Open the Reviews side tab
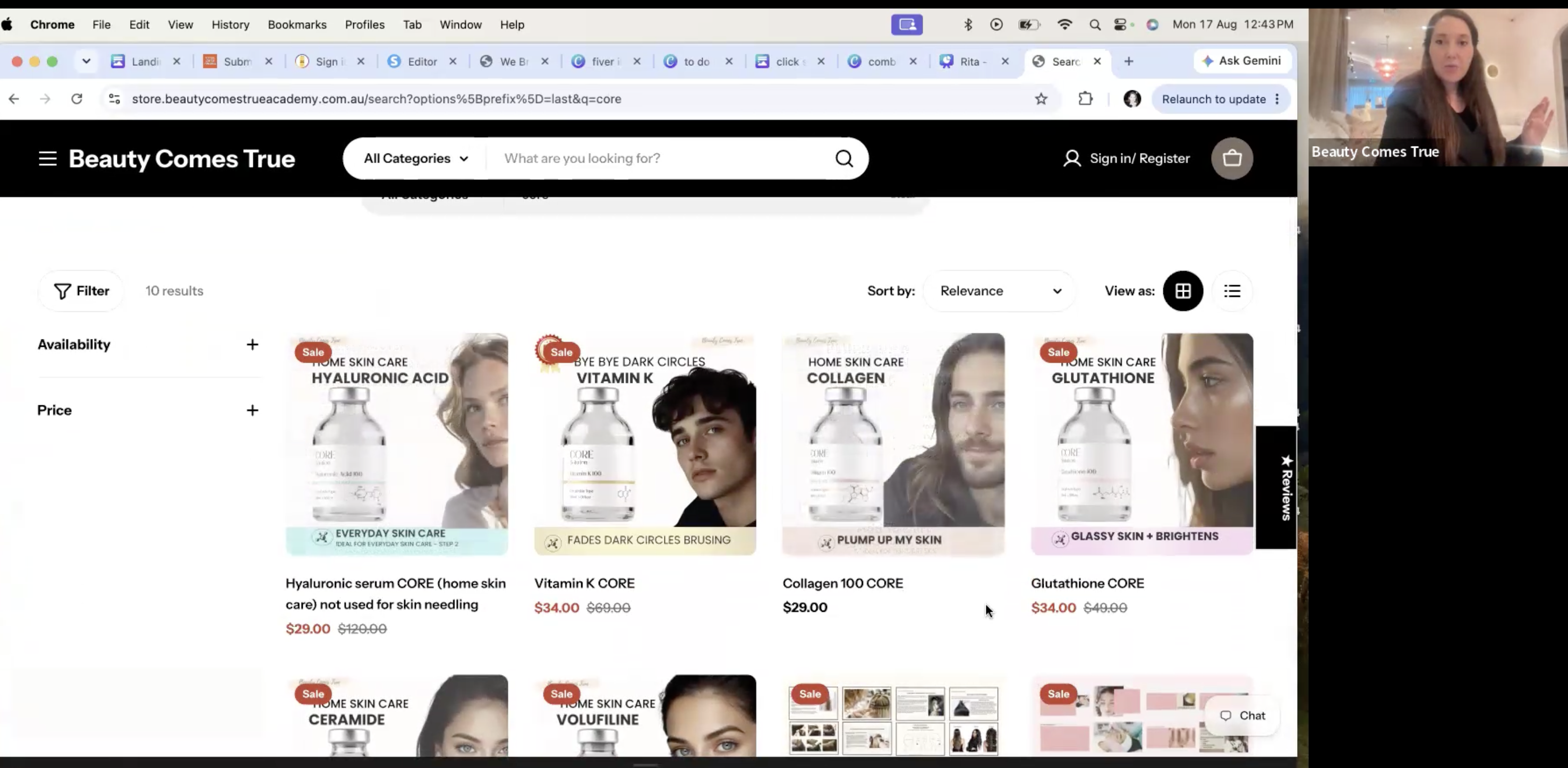Viewport: 1568px width, 768px height. (x=1276, y=488)
